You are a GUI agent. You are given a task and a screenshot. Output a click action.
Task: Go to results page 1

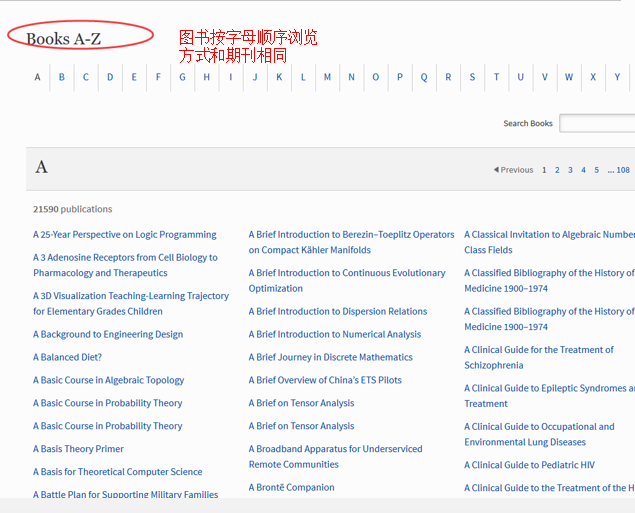[x=544, y=170]
